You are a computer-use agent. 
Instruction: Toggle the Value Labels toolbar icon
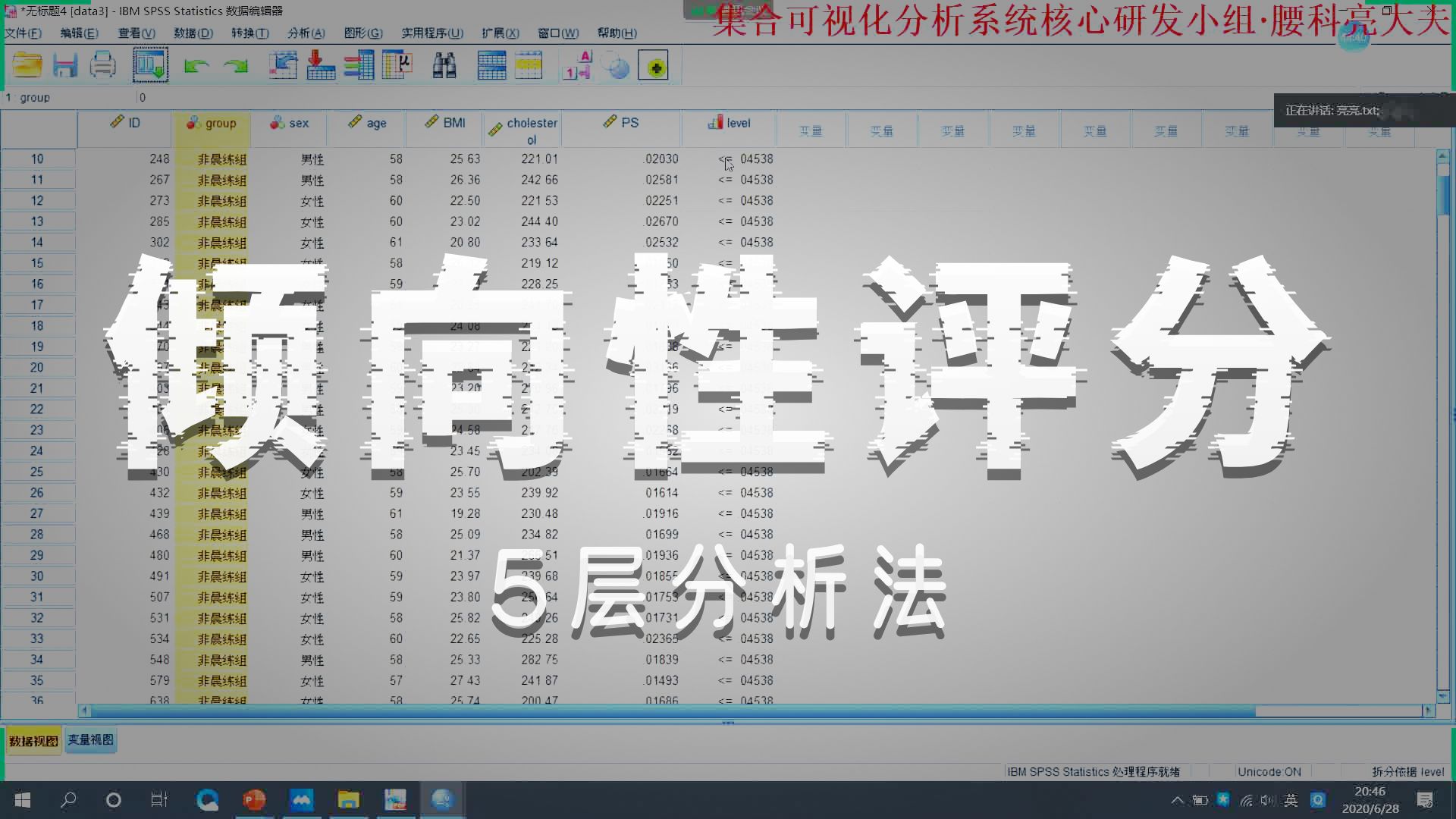click(577, 66)
